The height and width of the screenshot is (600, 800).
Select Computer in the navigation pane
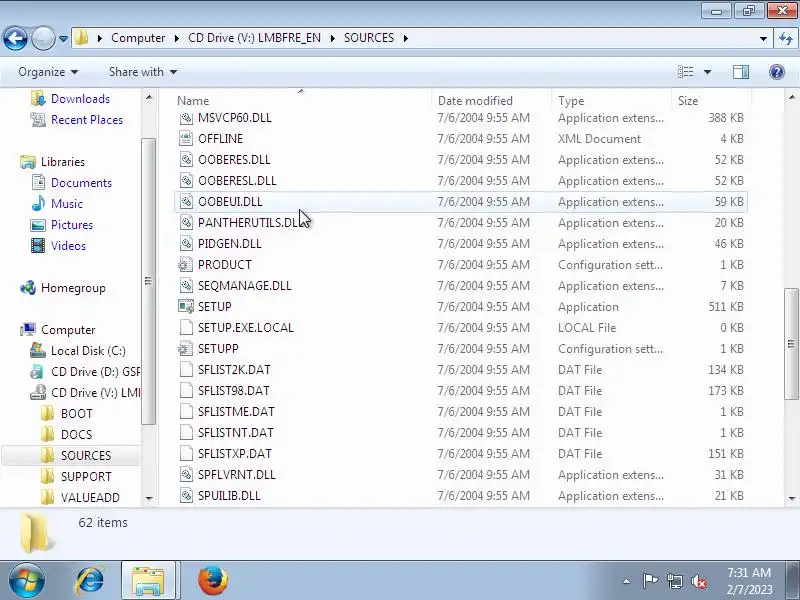68,330
